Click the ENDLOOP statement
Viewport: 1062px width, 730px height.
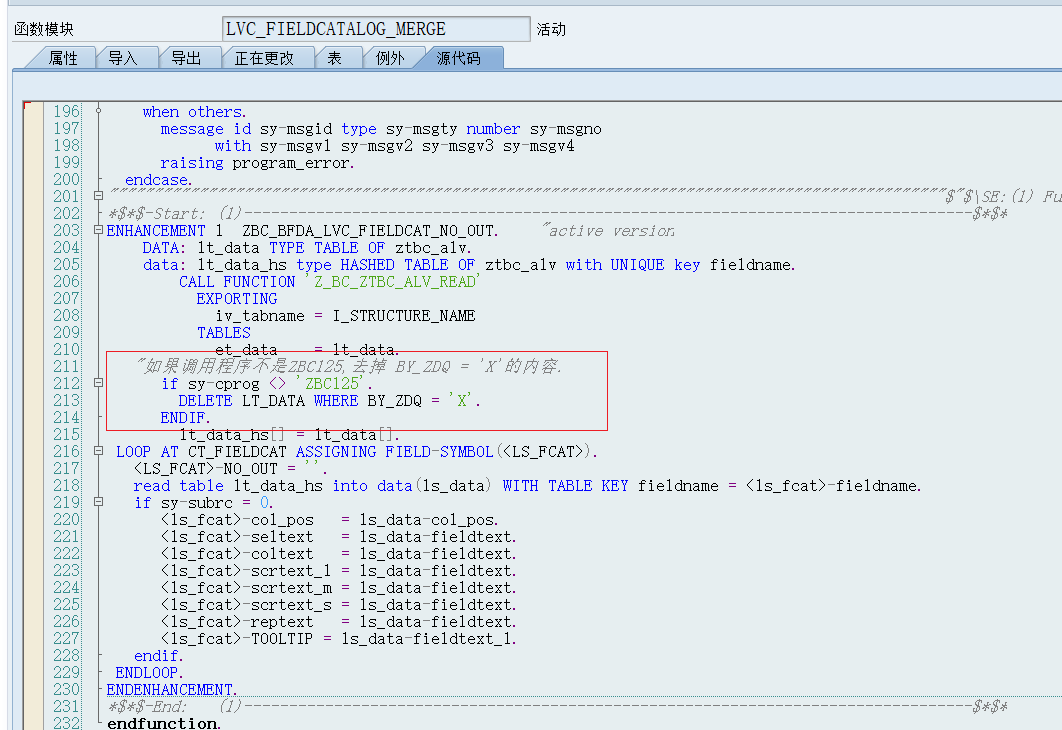pyautogui.click(x=149, y=672)
